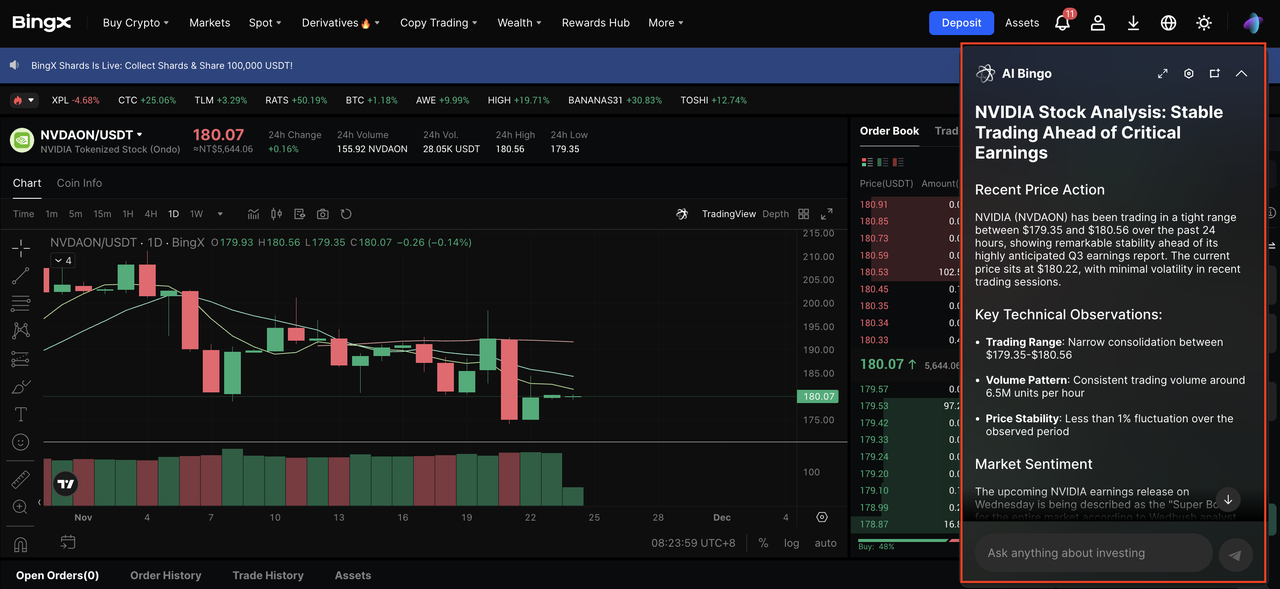1280x589 pixels.
Task: Select the ruler measure tool
Action: pos(20,479)
